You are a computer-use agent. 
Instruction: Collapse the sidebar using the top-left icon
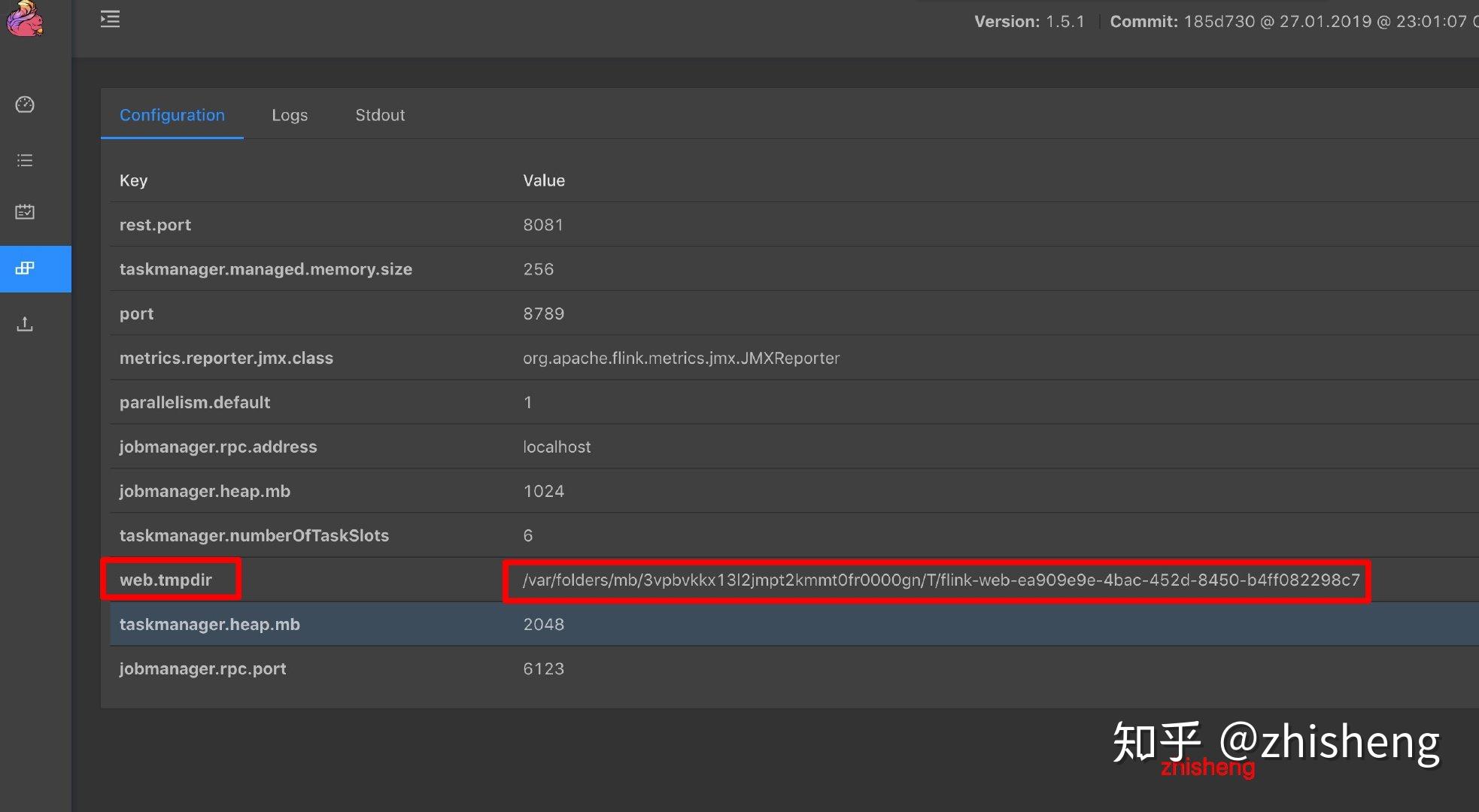click(111, 19)
